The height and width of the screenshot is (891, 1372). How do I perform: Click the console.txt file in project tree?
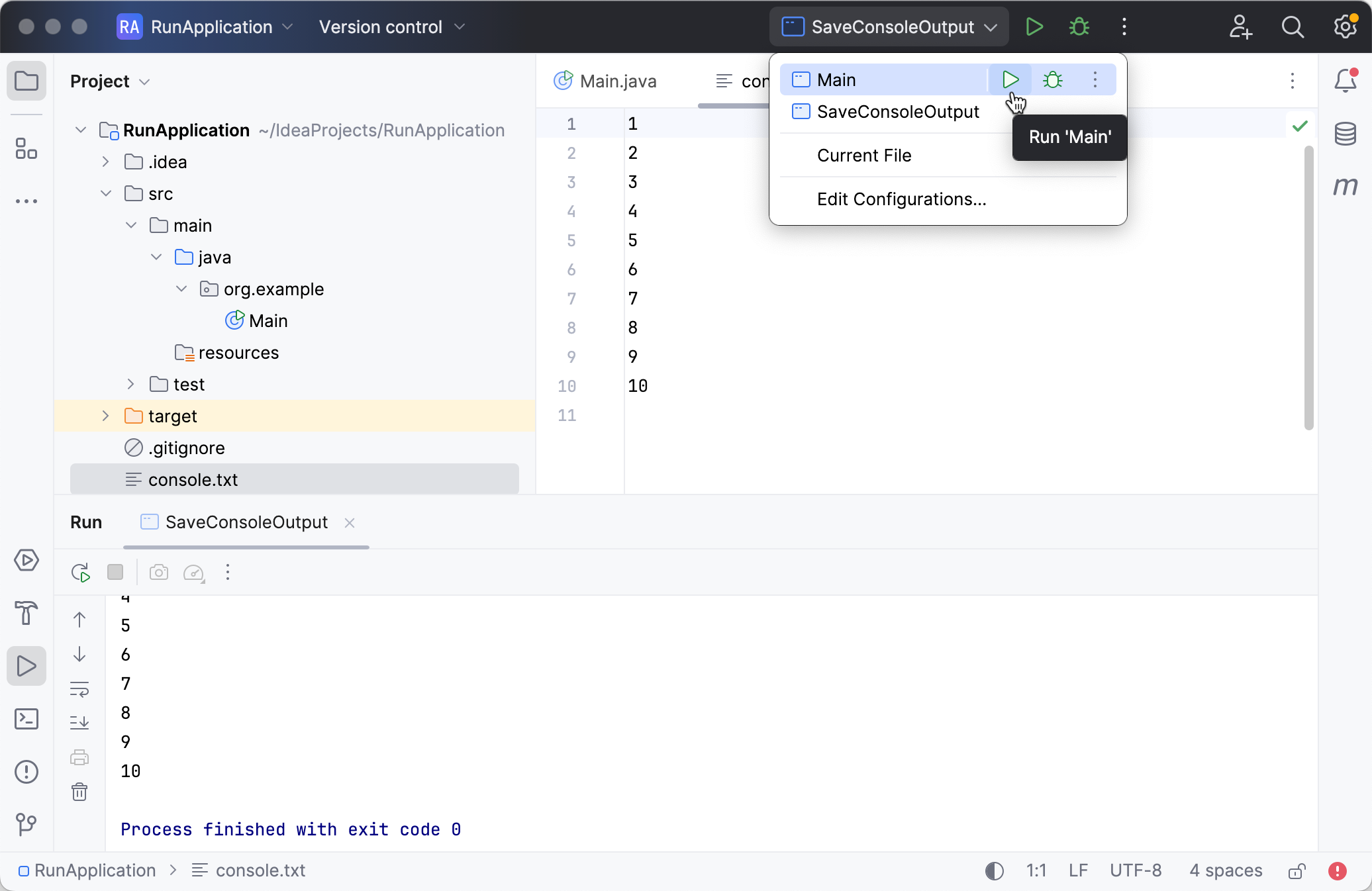193,480
